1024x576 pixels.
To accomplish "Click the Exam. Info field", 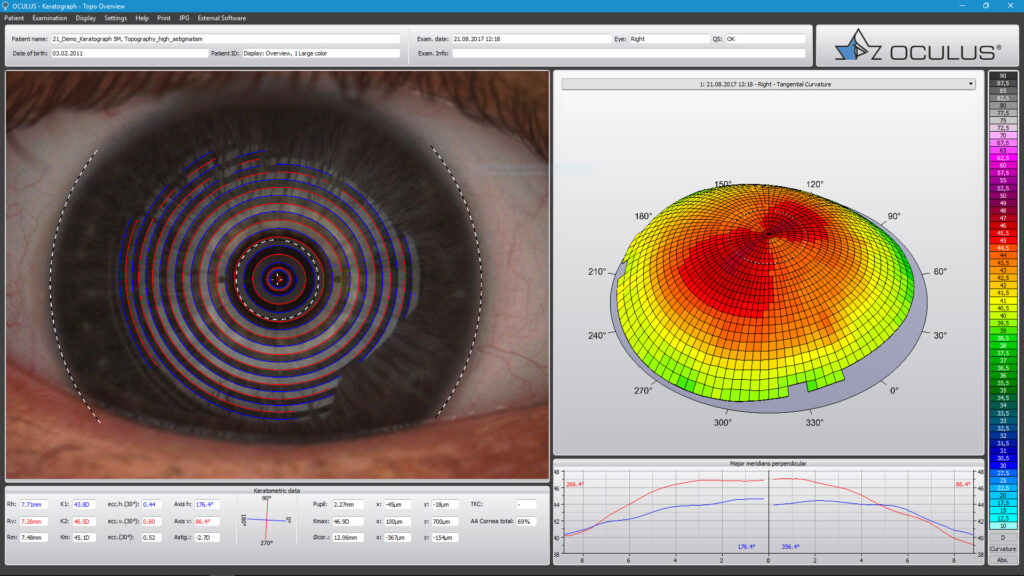I will point(628,53).
